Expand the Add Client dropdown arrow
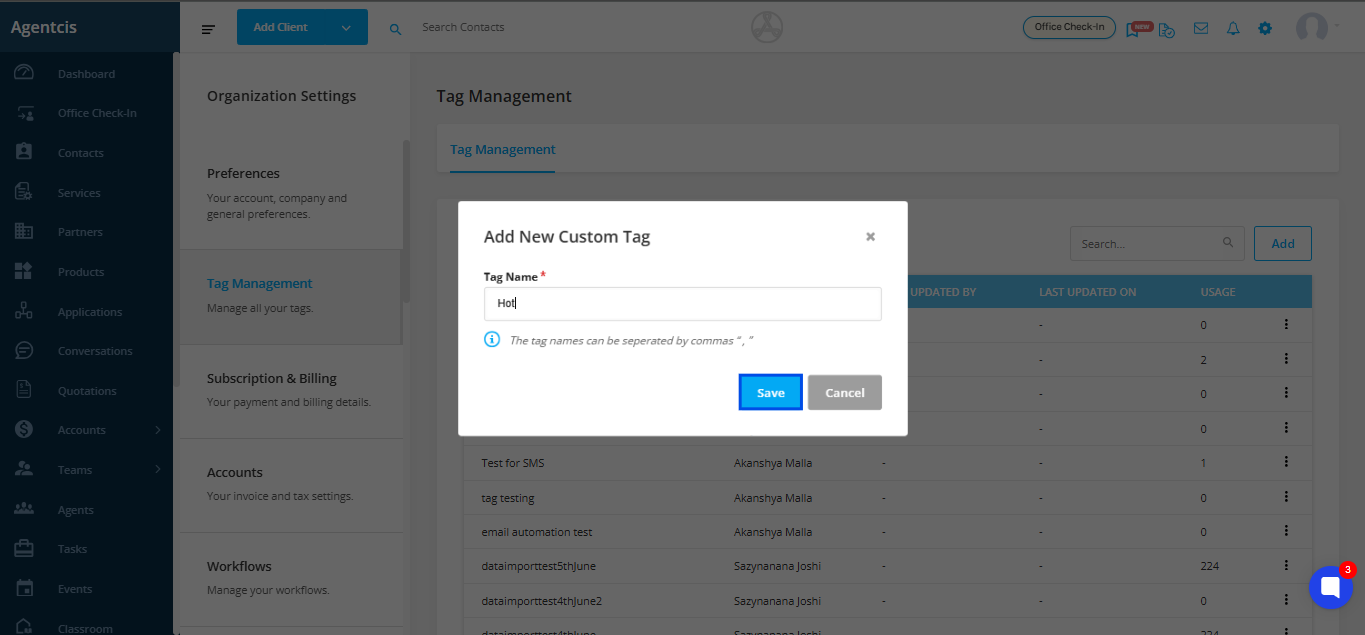Screen dimensions: 1365x635 346,28
